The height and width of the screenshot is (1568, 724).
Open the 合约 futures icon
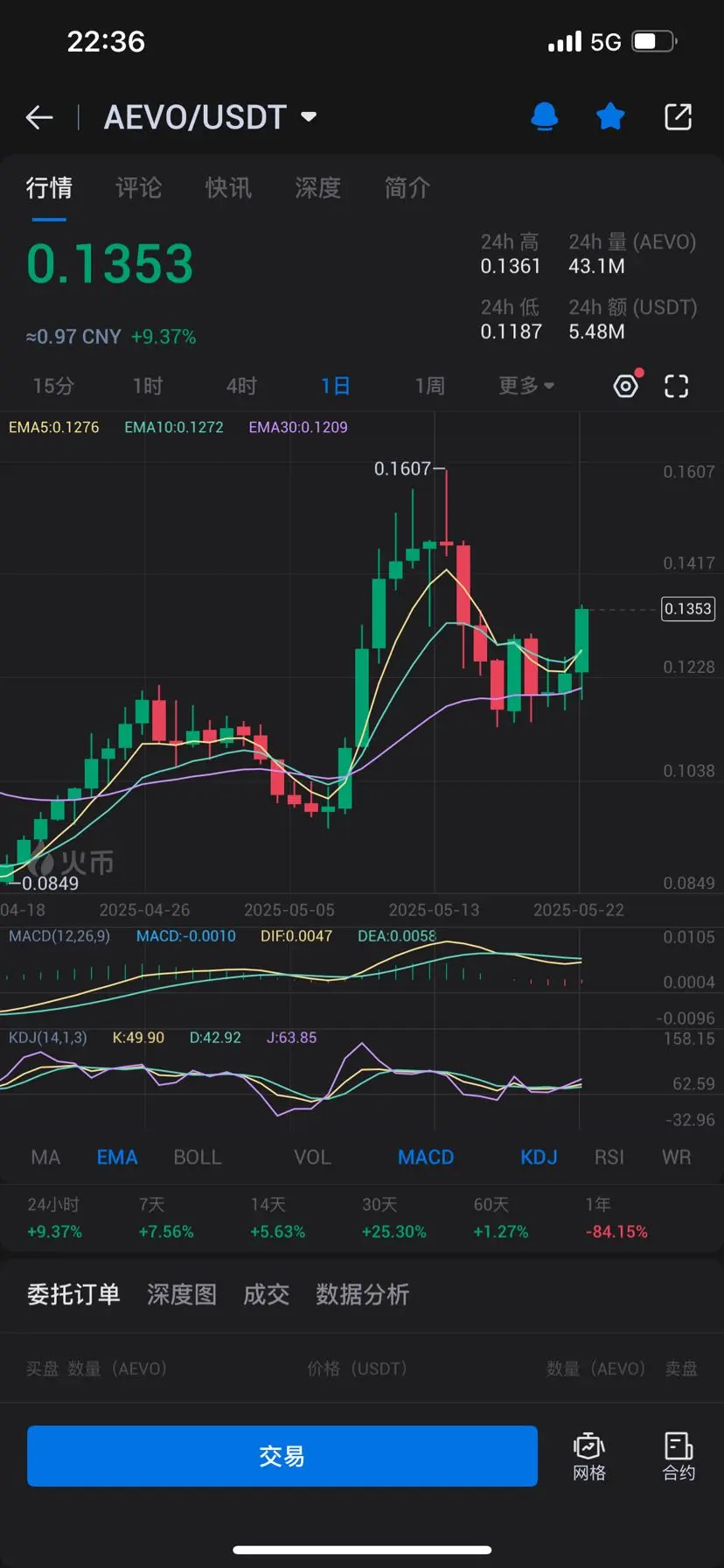[679, 1456]
